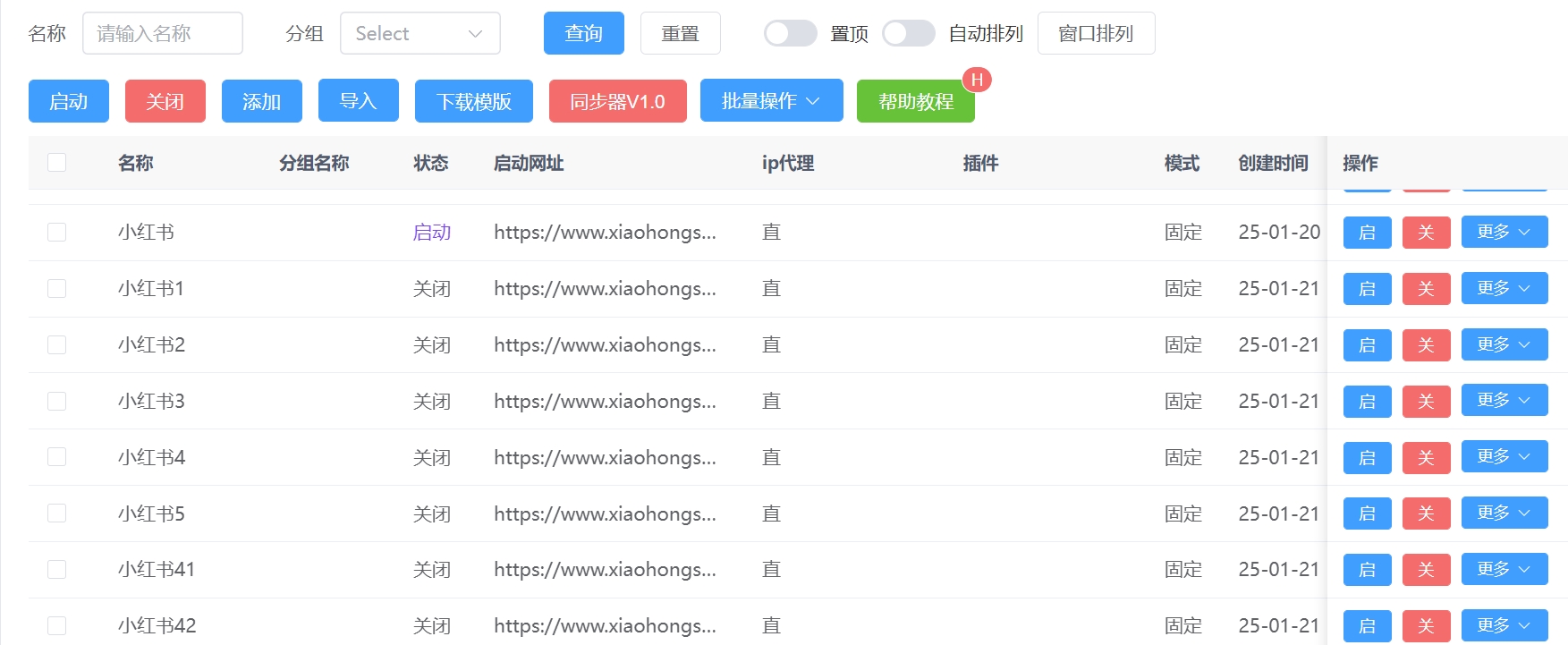The image size is (1568, 645).
Task: Expand the 批量操作 dropdown
Action: point(772,100)
